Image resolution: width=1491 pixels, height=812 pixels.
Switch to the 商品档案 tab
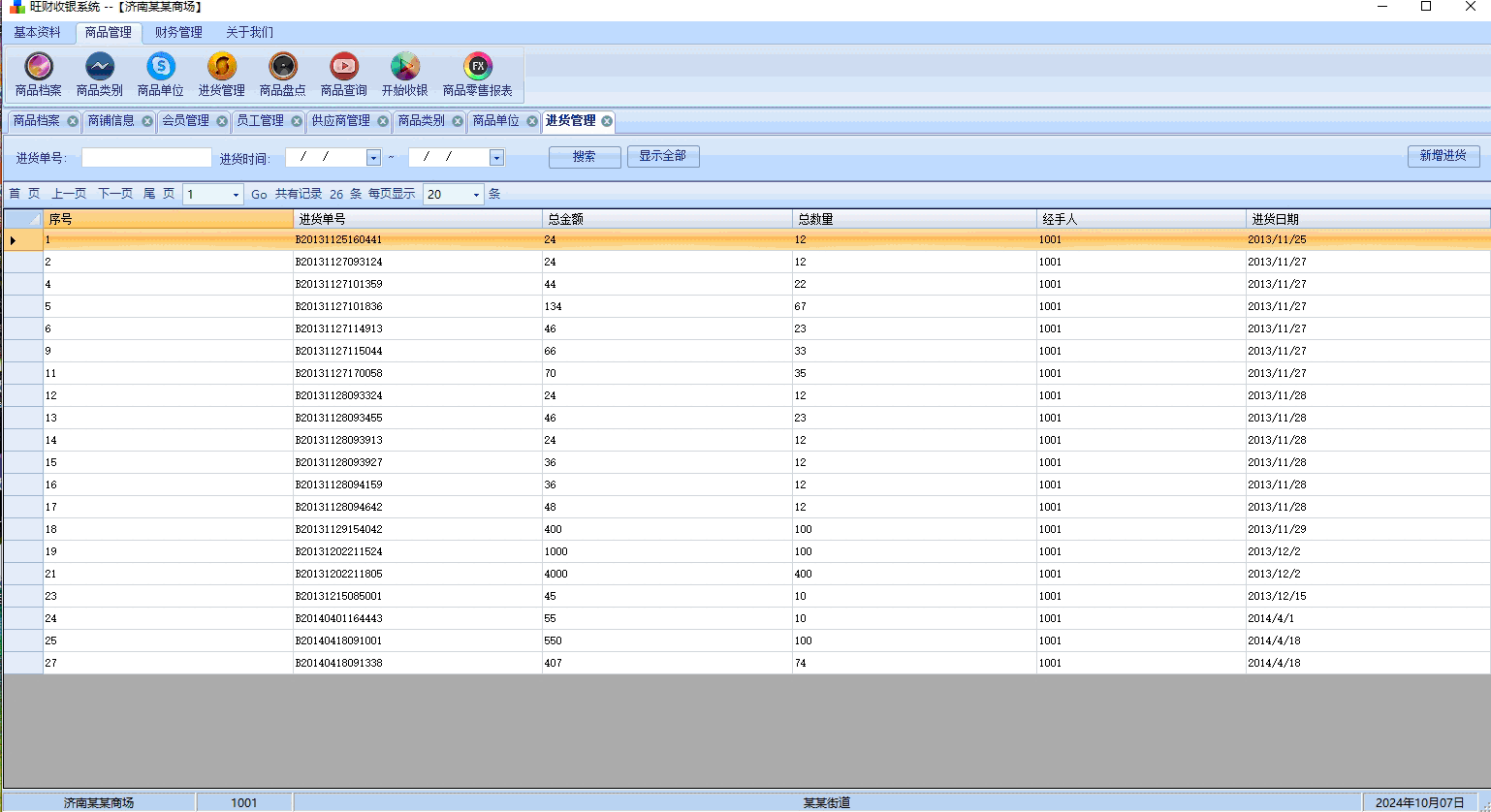click(37, 121)
